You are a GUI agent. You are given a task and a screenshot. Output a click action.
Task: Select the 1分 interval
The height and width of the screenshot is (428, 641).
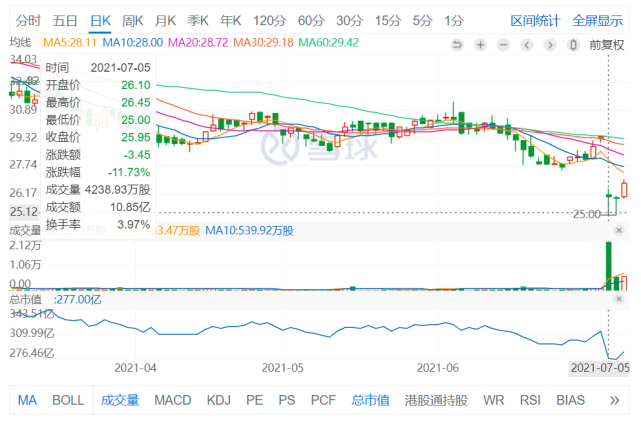pos(454,20)
